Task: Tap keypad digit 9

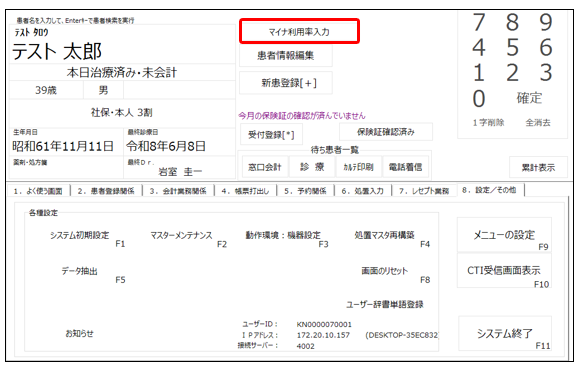Action: [x=546, y=22]
